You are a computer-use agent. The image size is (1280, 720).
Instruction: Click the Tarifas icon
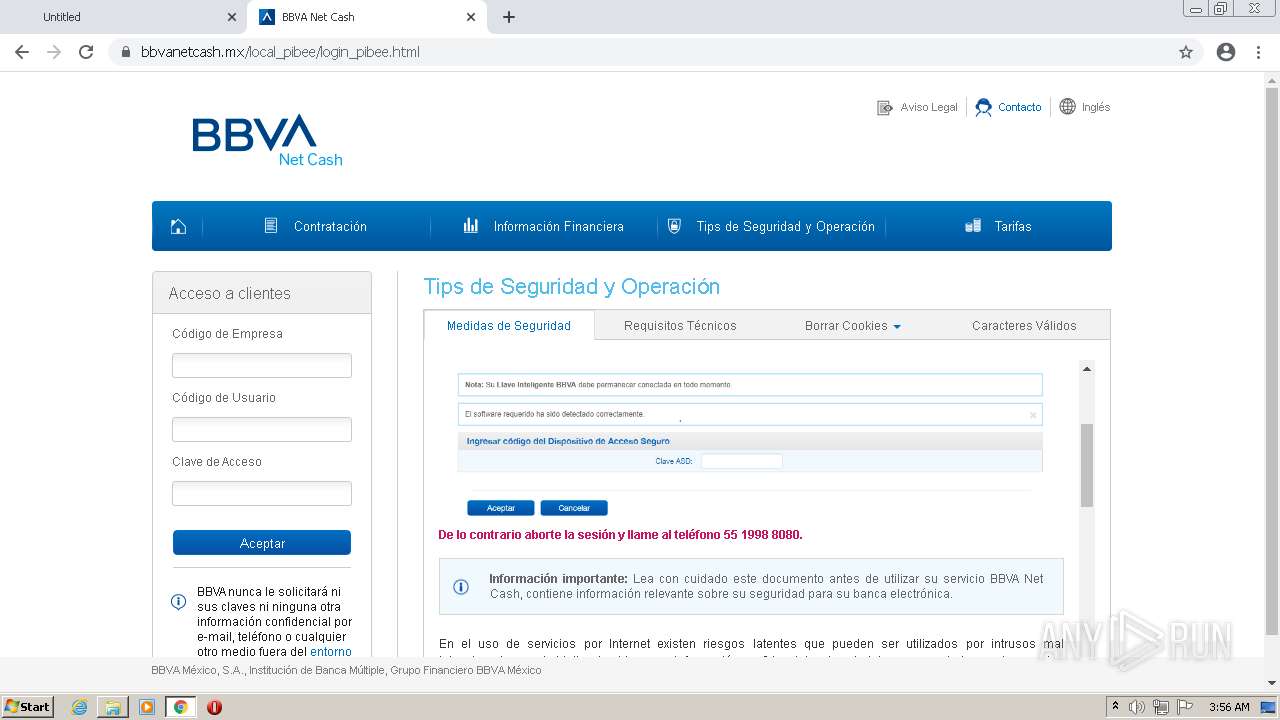point(973,226)
